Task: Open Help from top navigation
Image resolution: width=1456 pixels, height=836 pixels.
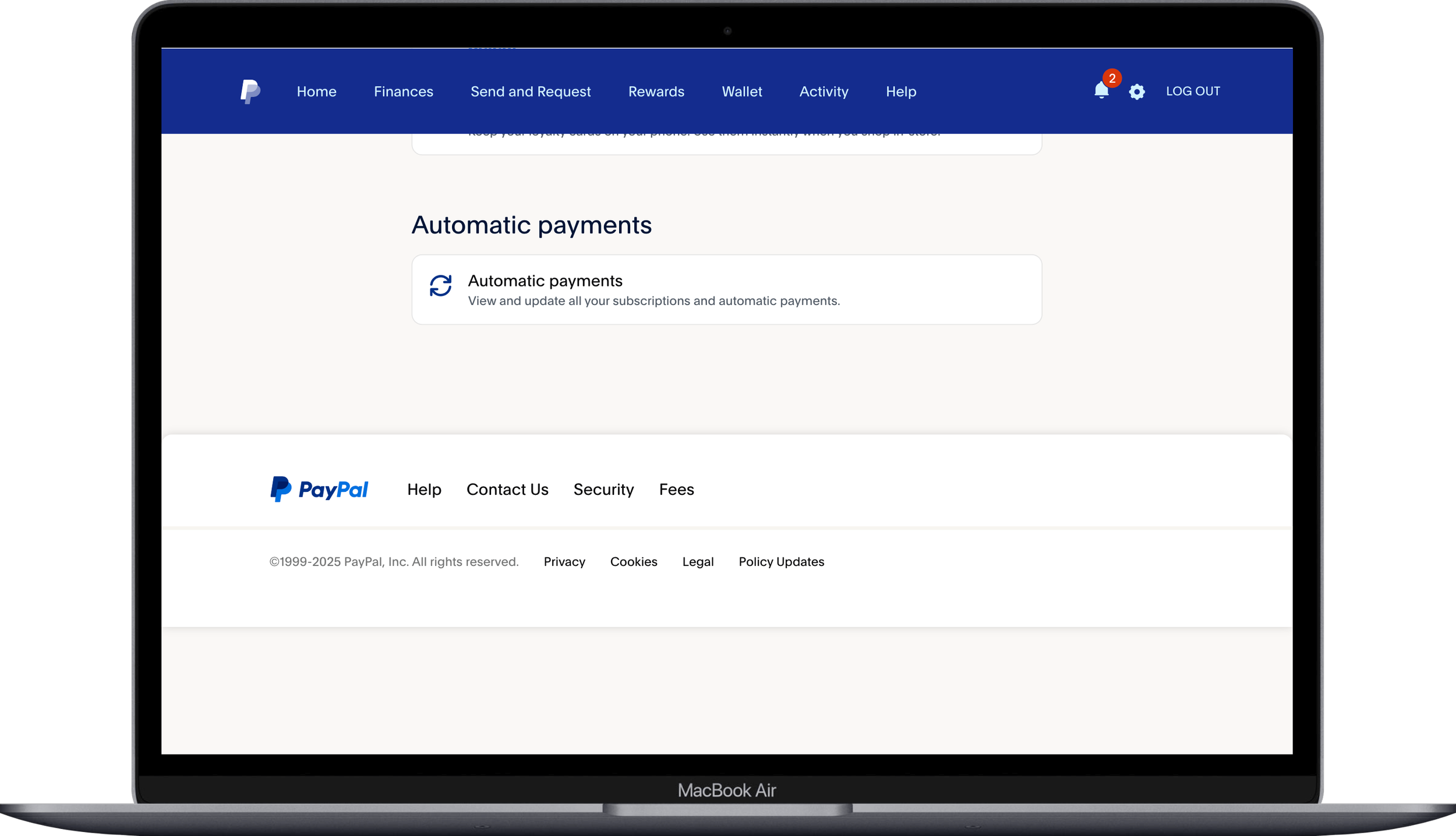Action: 900,91
